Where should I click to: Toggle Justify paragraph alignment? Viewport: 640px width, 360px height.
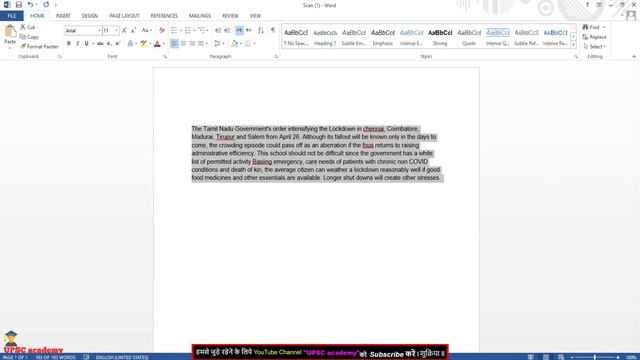point(201,43)
